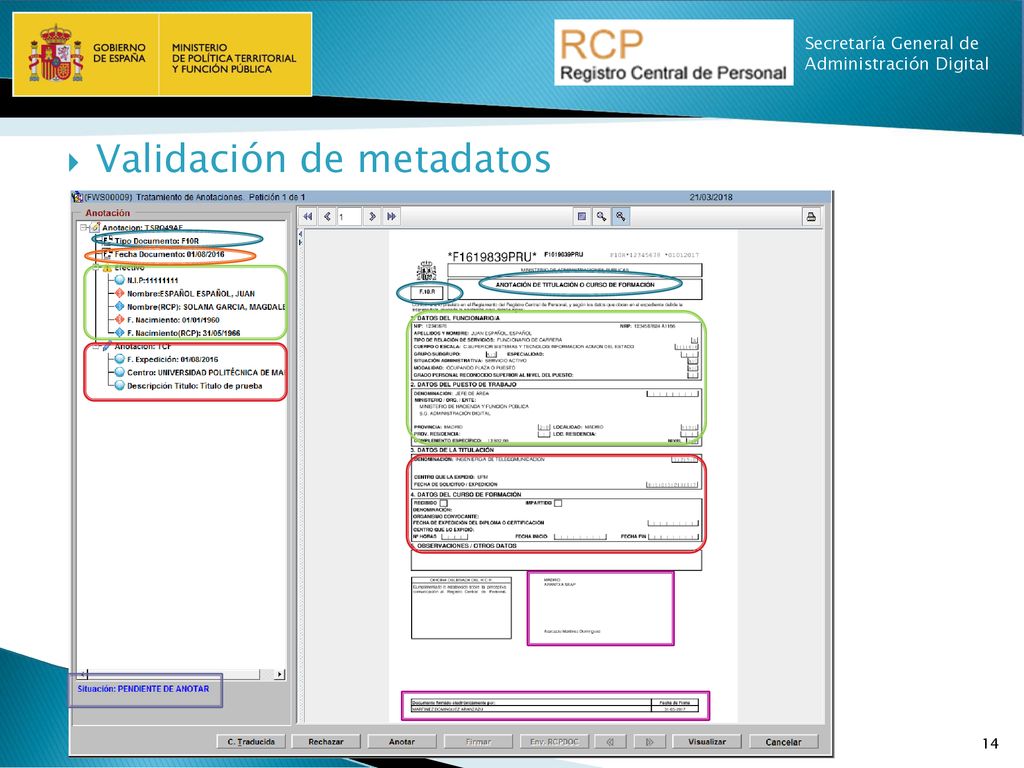Collapse the Anotacion TSR049AE tree node

[84, 228]
